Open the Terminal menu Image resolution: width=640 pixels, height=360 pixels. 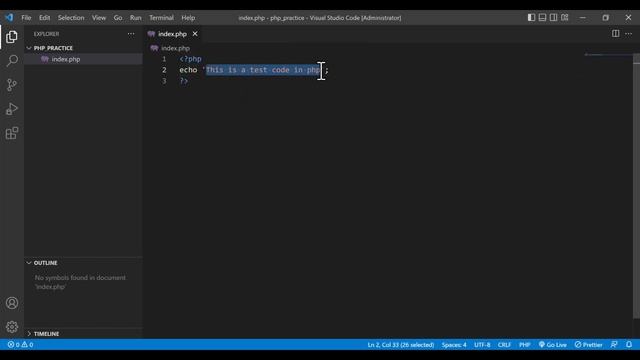click(x=161, y=18)
